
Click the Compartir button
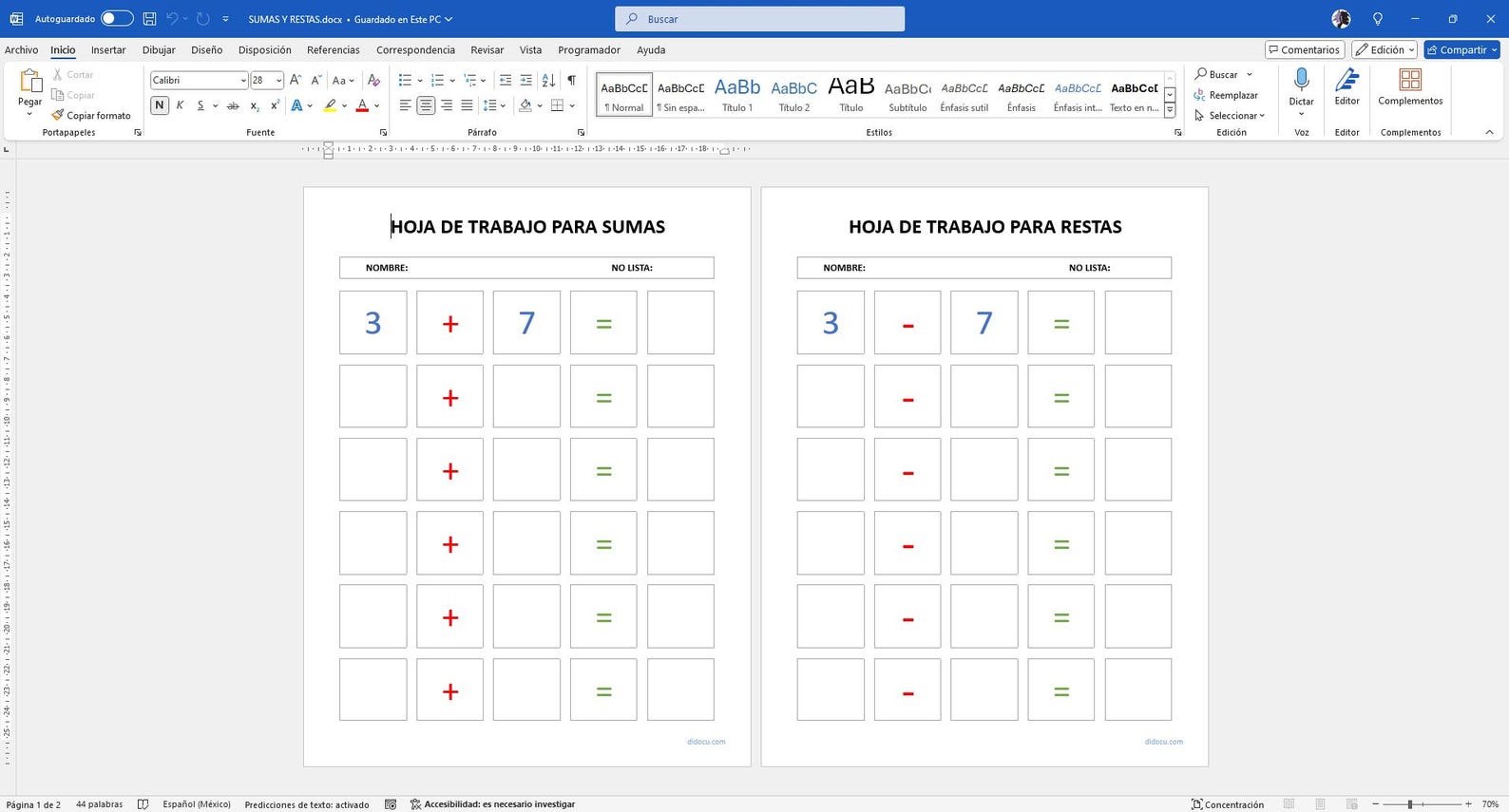[x=1461, y=49]
